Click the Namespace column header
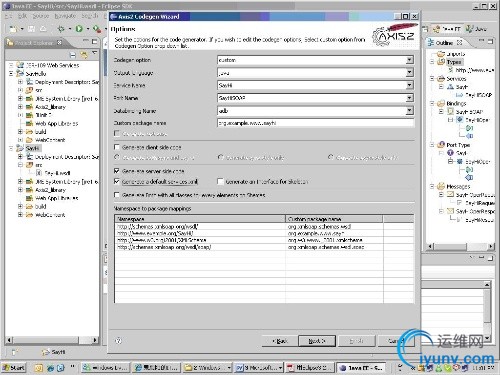This screenshot has width=500, height=375. click(200, 219)
